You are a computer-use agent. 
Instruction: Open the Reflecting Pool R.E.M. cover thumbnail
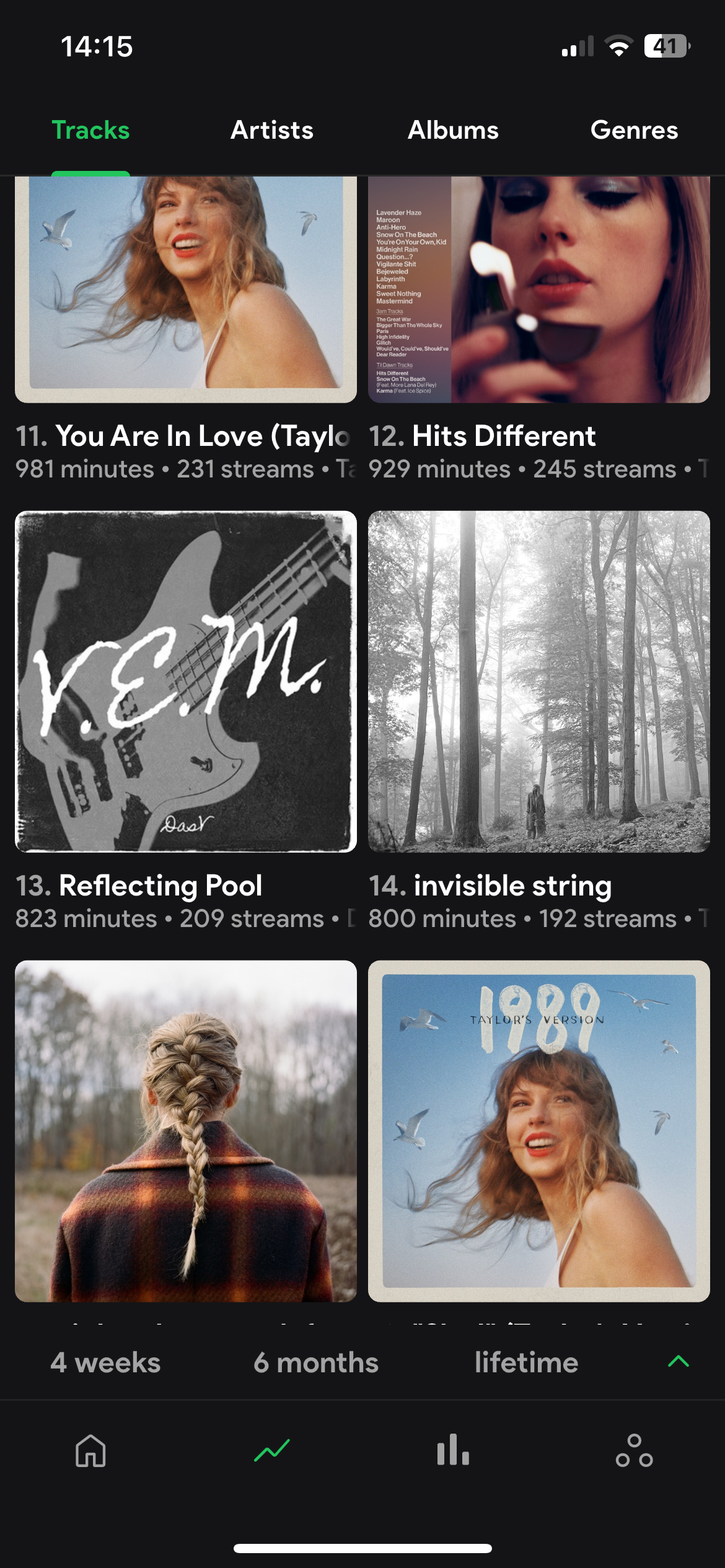click(186, 681)
